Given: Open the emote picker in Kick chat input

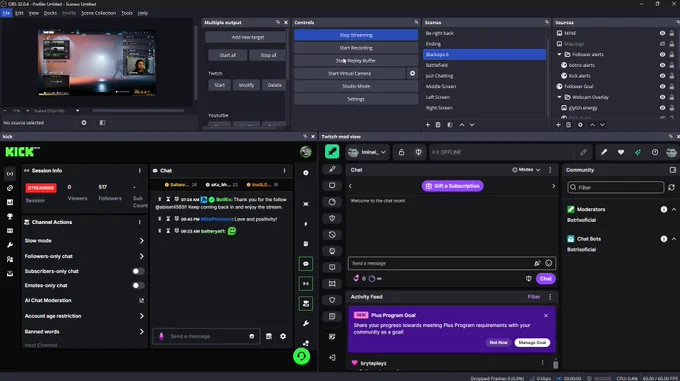Looking at the screenshot, I should 252,336.
